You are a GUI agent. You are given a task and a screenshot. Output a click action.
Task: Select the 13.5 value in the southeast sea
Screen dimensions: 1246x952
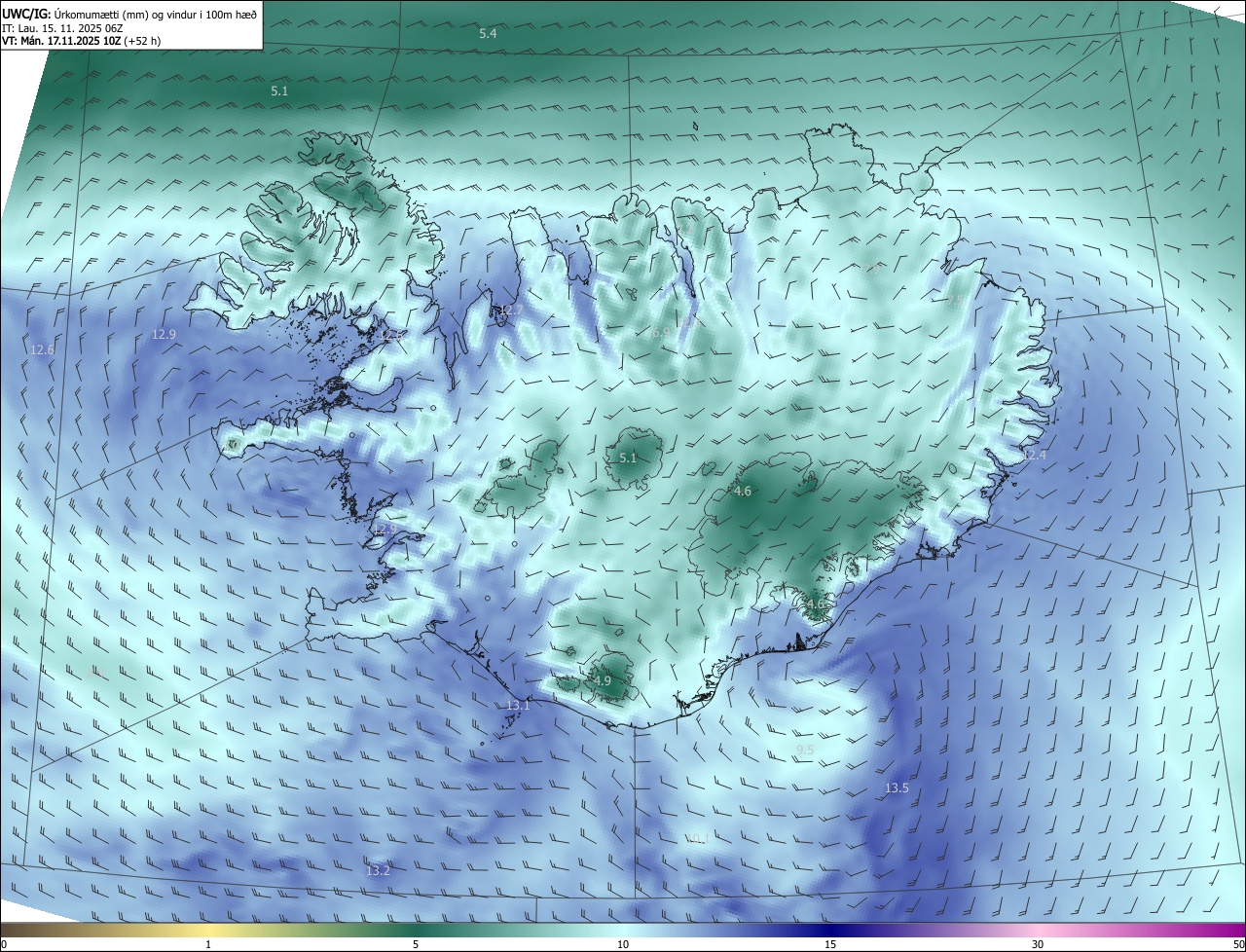pos(897,788)
